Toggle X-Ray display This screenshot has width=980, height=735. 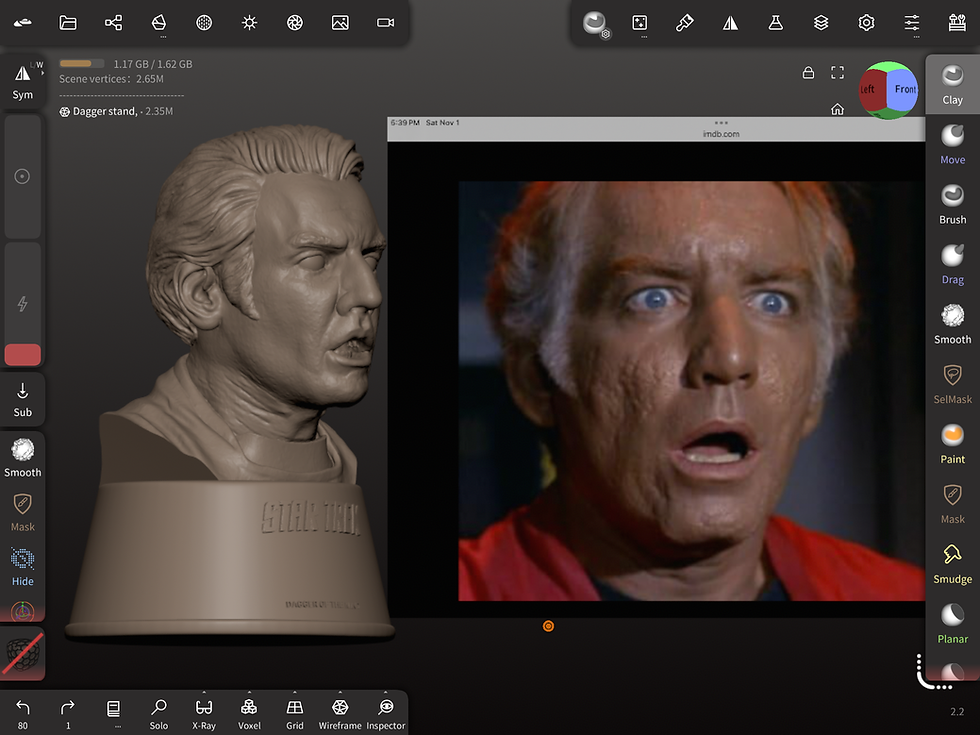tap(204, 713)
